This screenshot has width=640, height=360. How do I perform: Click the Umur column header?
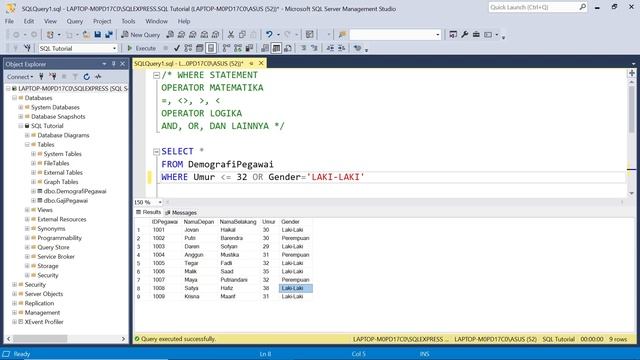[x=269, y=222]
